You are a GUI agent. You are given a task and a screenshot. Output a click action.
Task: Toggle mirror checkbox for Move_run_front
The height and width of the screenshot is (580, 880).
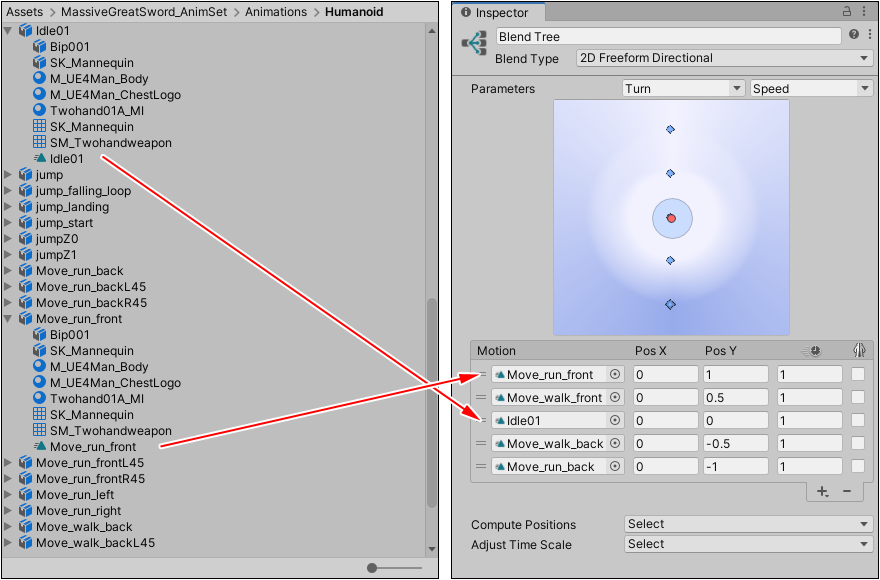[858, 375]
